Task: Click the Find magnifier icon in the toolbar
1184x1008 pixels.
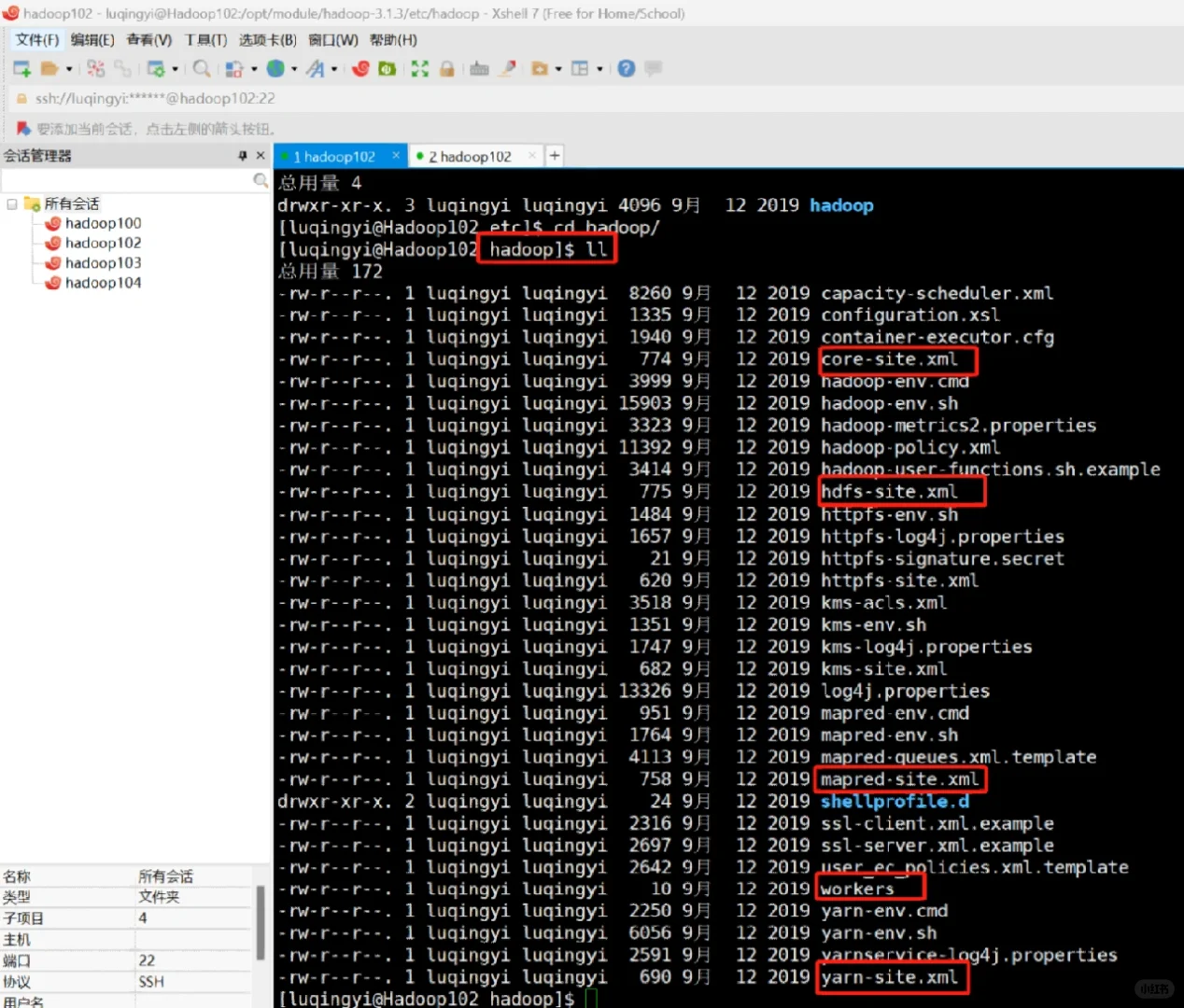Action: click(x=201, y=68)
